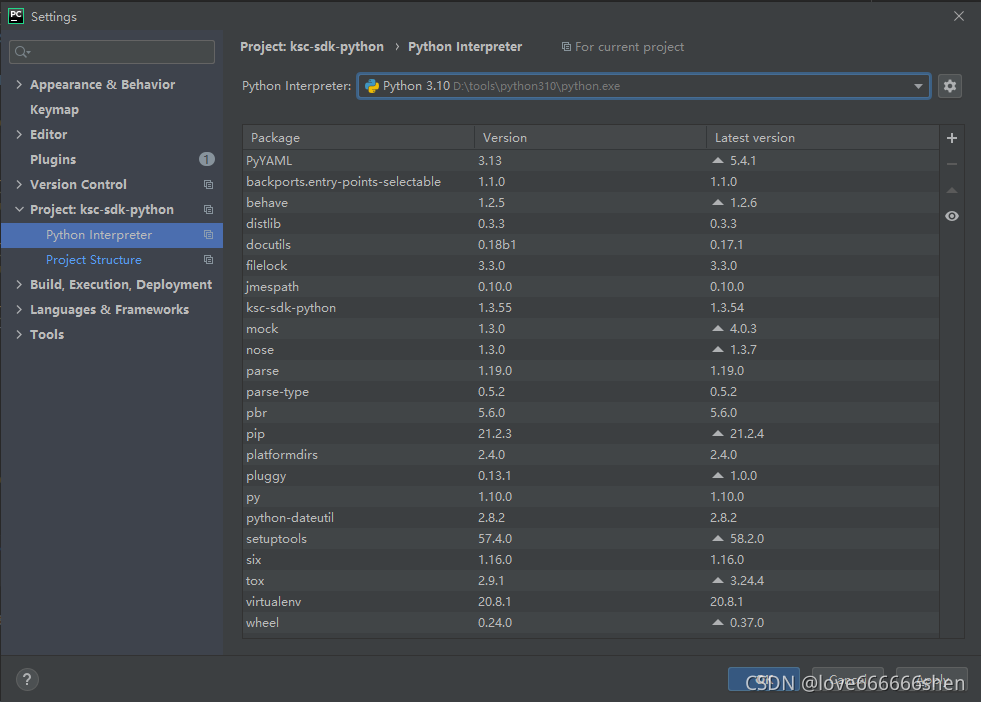Viewport: 981px width, 702px height.
Task: Click the search magnifier in the settings filter
Action: pyautogui.click(x=22, y=51)
